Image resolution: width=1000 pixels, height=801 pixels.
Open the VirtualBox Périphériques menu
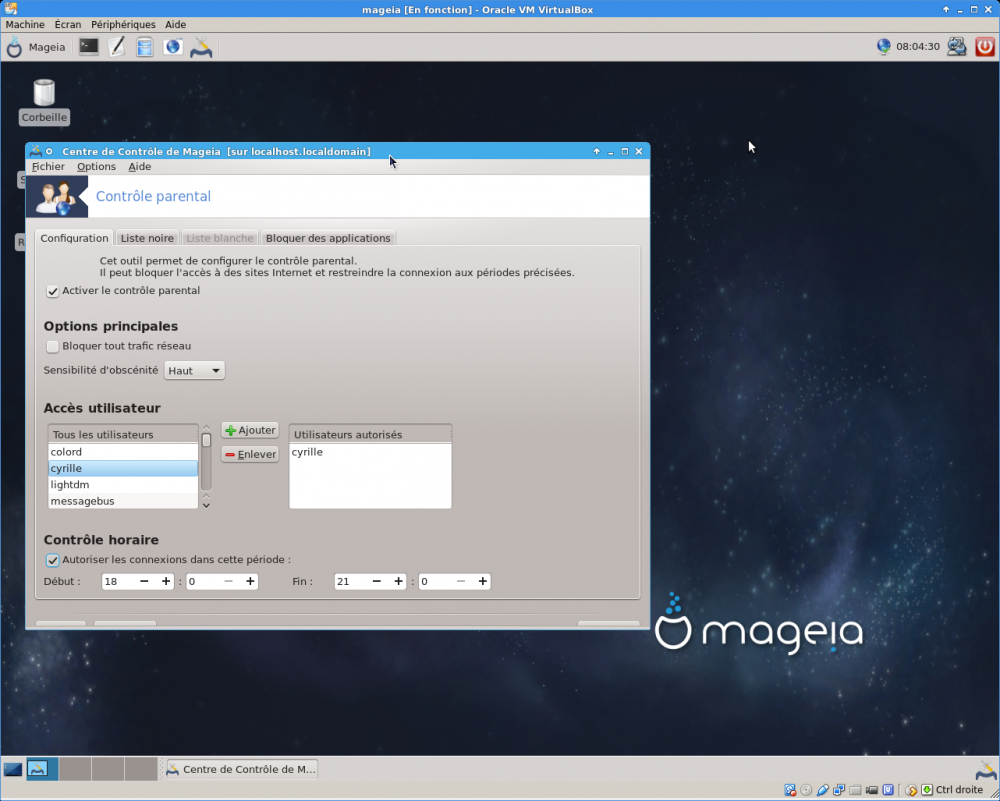point(123,24)
